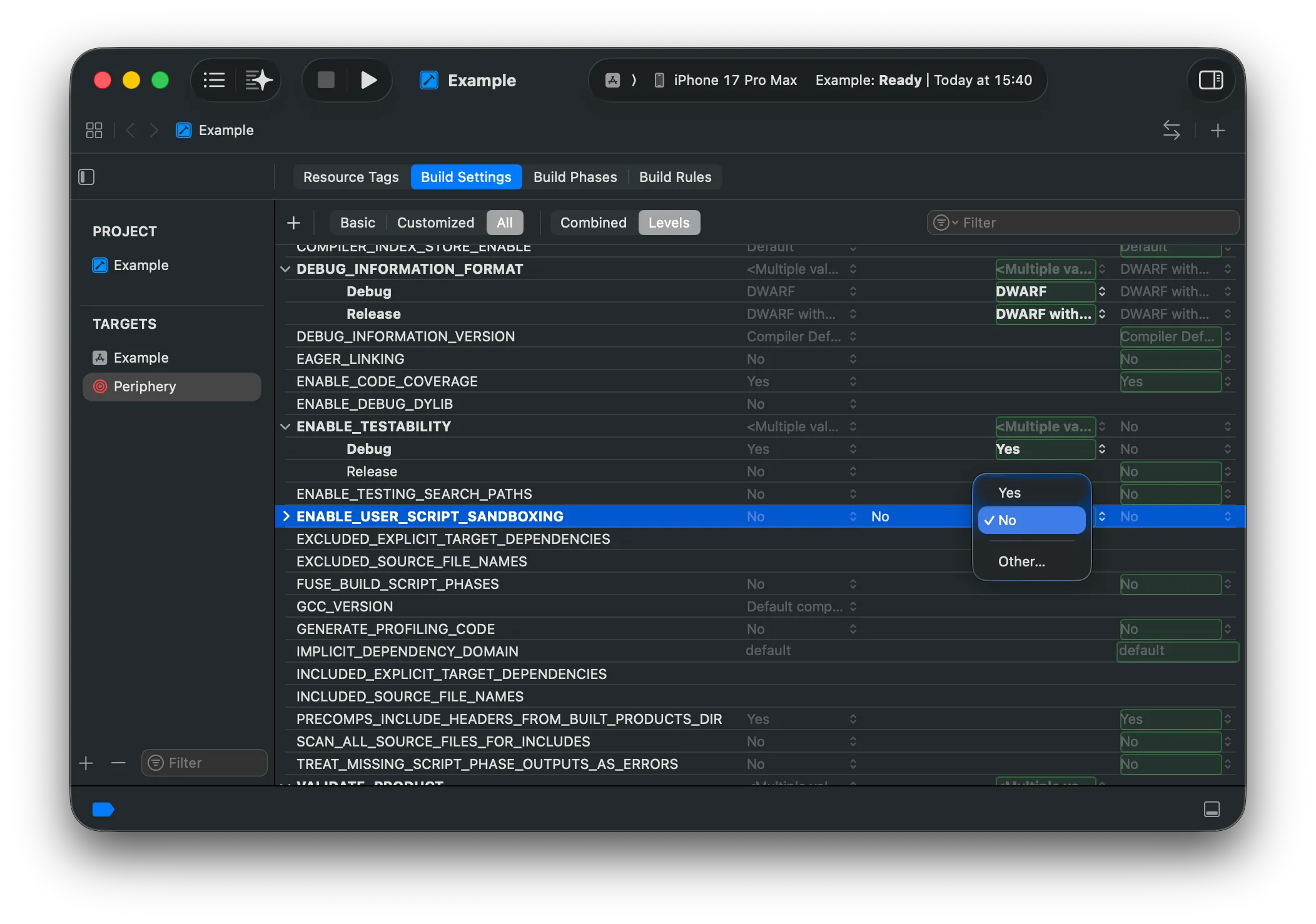The width and height of the screenshot is (1316, 924).
Task: Open the filter options icon in settings search
Action: click(x=944, y=223)
